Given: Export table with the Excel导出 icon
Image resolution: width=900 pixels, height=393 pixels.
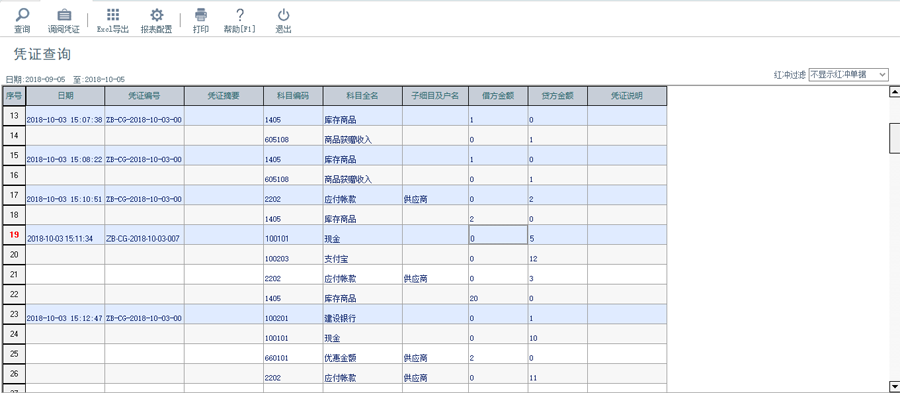Looking at the screenshot, I should (113, 15).
